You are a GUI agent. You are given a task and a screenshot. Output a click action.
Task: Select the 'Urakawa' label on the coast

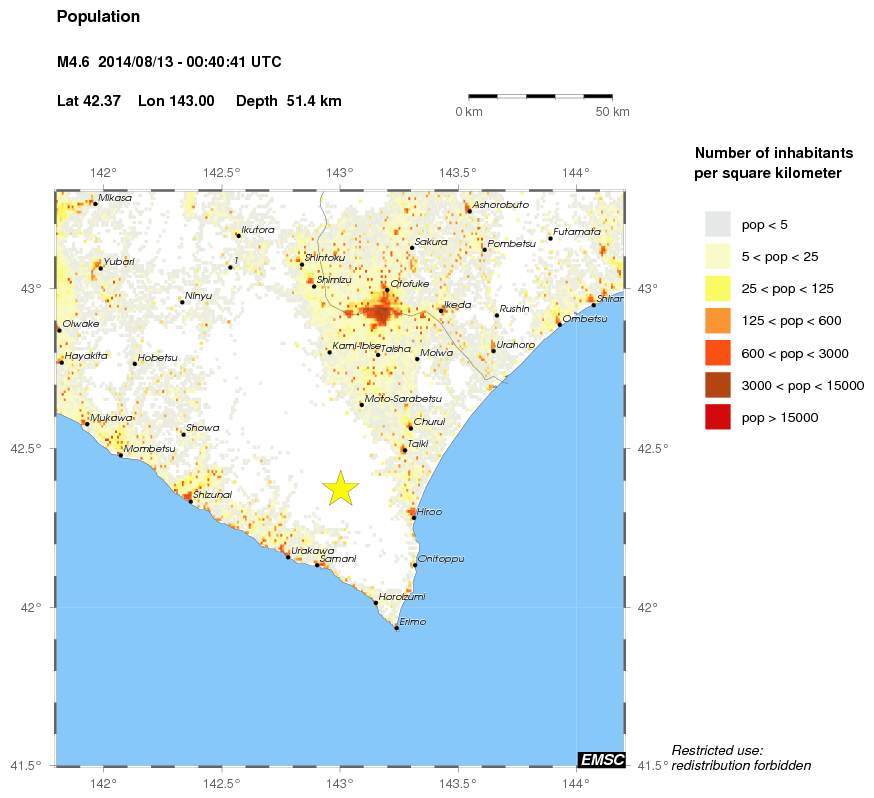[x=313, y=551]
